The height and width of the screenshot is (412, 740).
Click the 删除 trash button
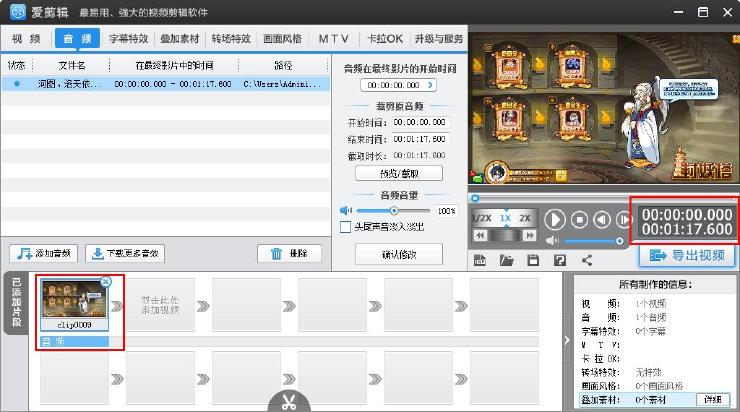coord(289,253)
